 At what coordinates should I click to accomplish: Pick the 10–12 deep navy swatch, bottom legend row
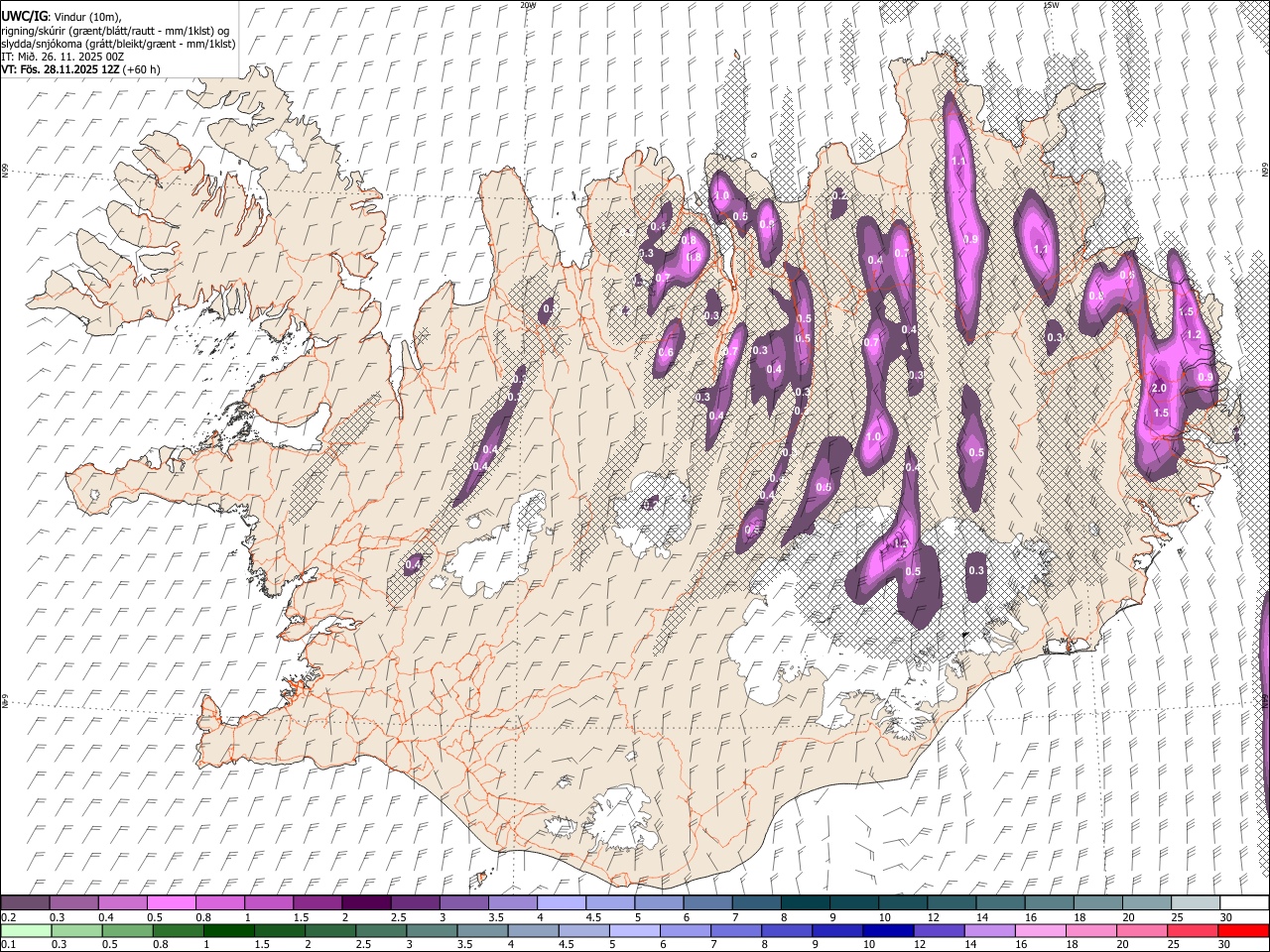pos(888,930)
